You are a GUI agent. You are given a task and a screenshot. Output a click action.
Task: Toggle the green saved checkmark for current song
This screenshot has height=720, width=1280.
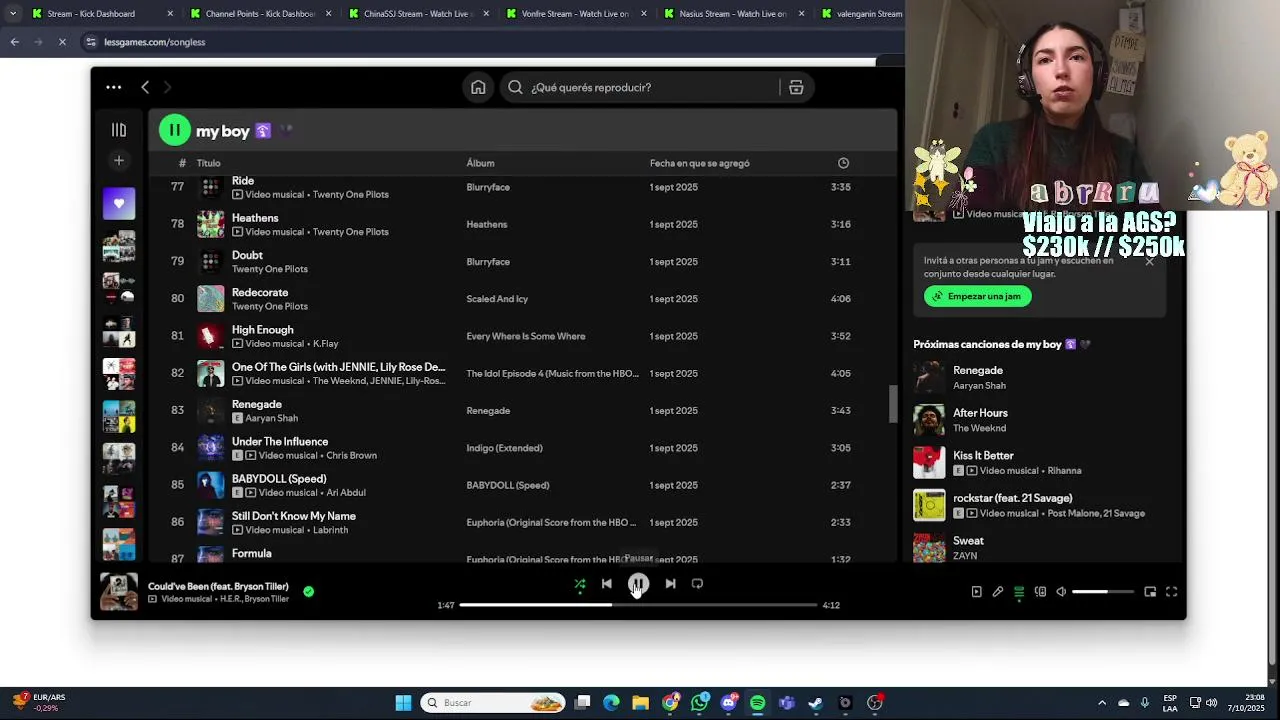(308, 591)
